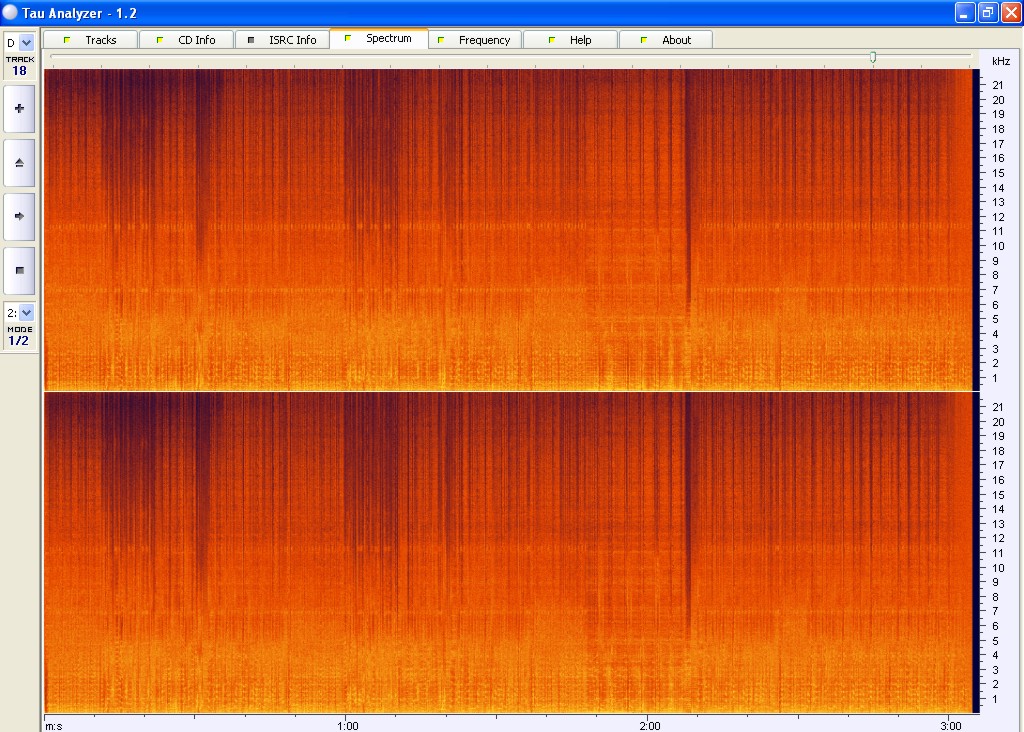Click the 3:00 marker on the time axis

click(951, 724)
